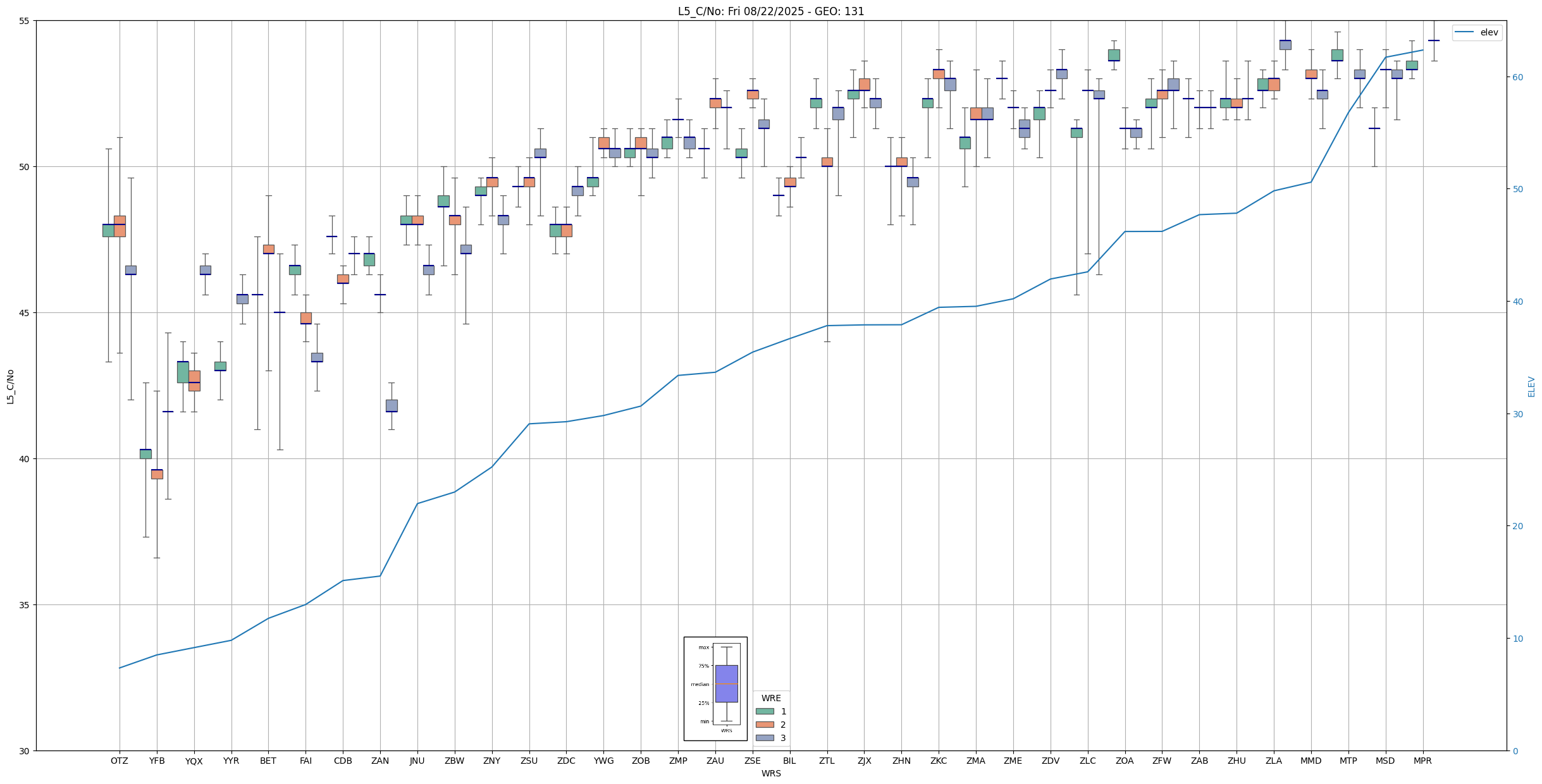The image size is (1542, 784).
Task: Click the 60 tick on right axis
Action: pyautogui.click(x=1517, y=77)
